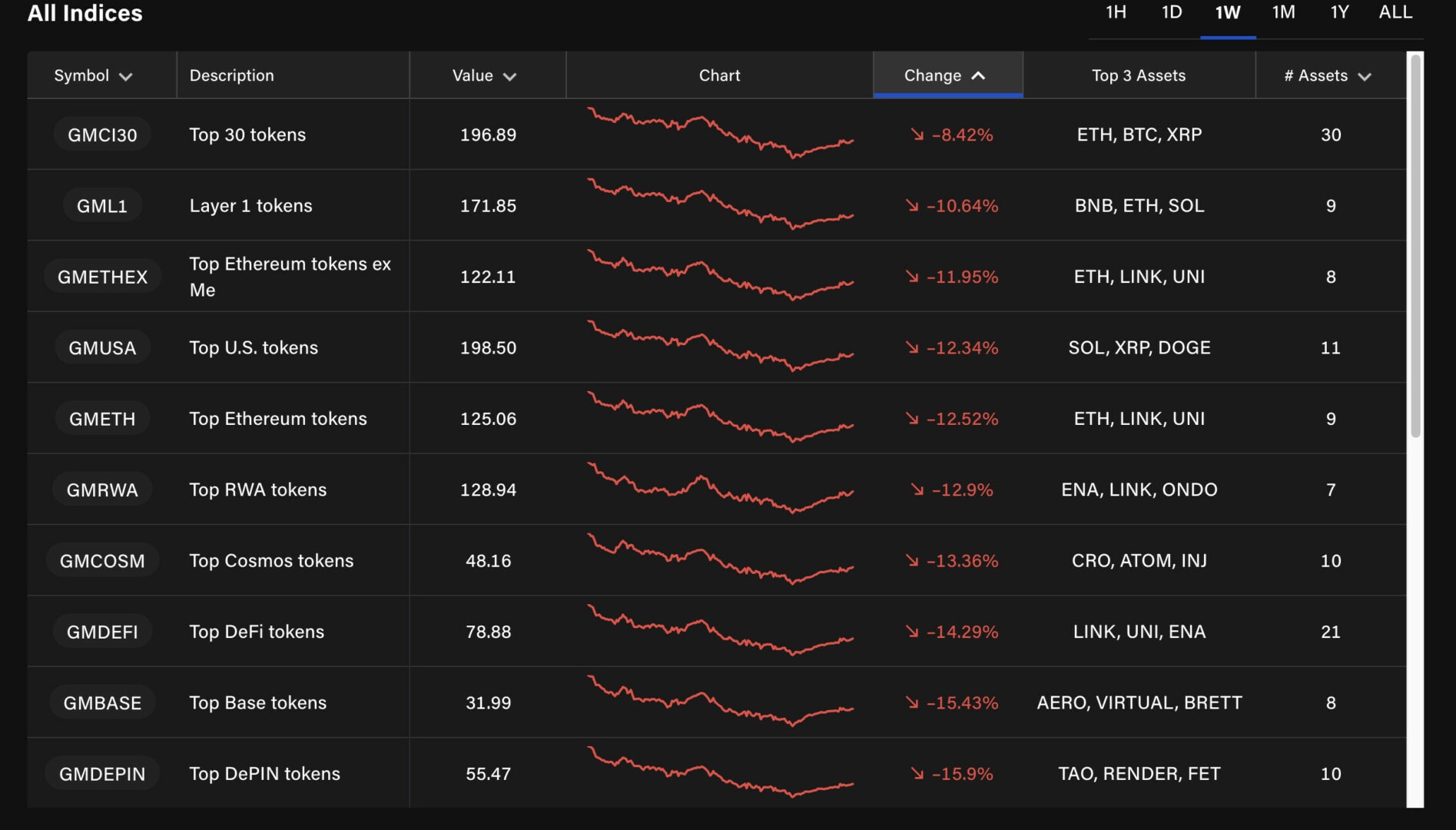Sort table by Symbol column chevron
Screen dimensions: 1456x830
[x=126, y=76]
